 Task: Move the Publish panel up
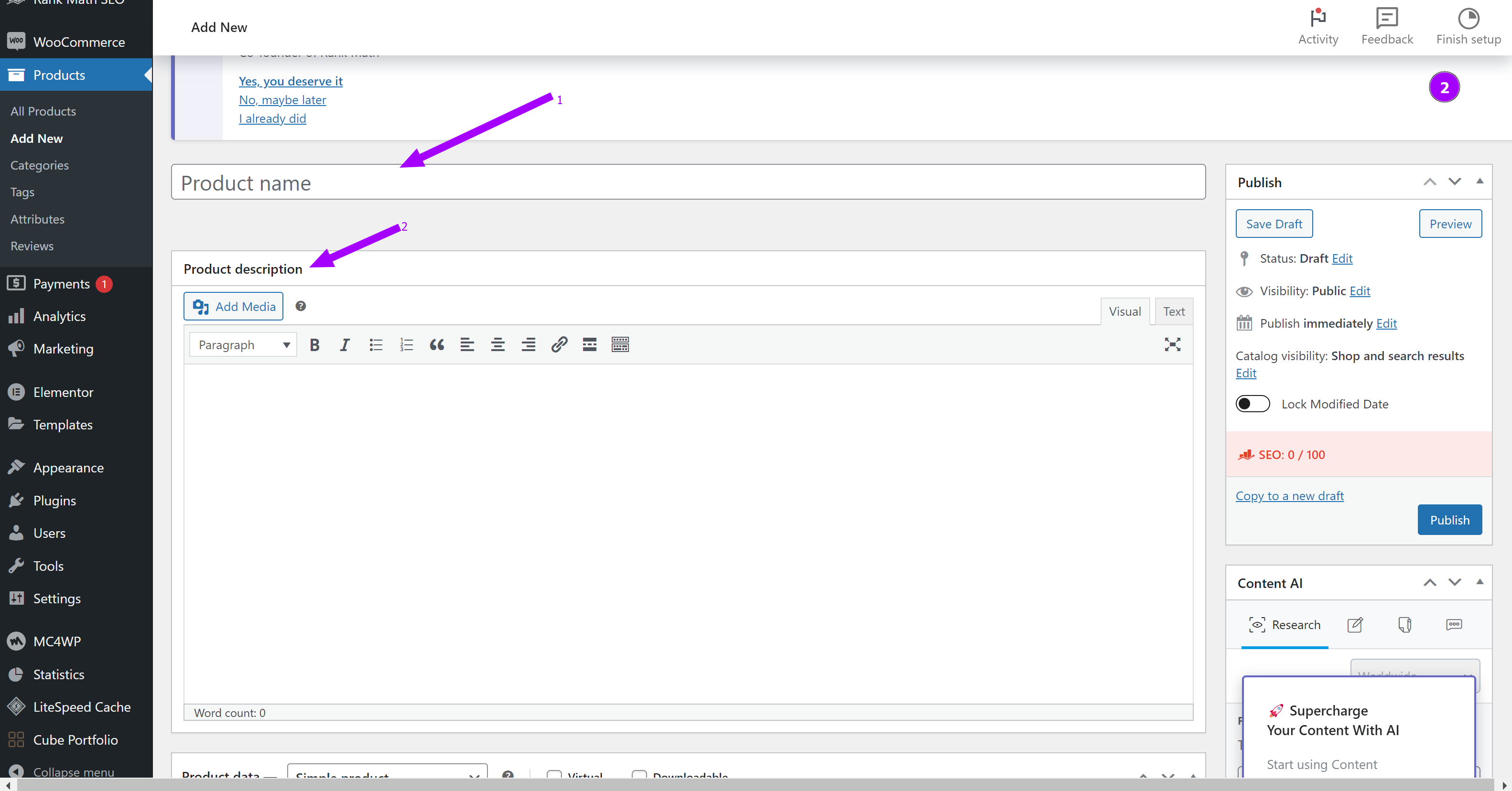click(x=1430, y=182)
